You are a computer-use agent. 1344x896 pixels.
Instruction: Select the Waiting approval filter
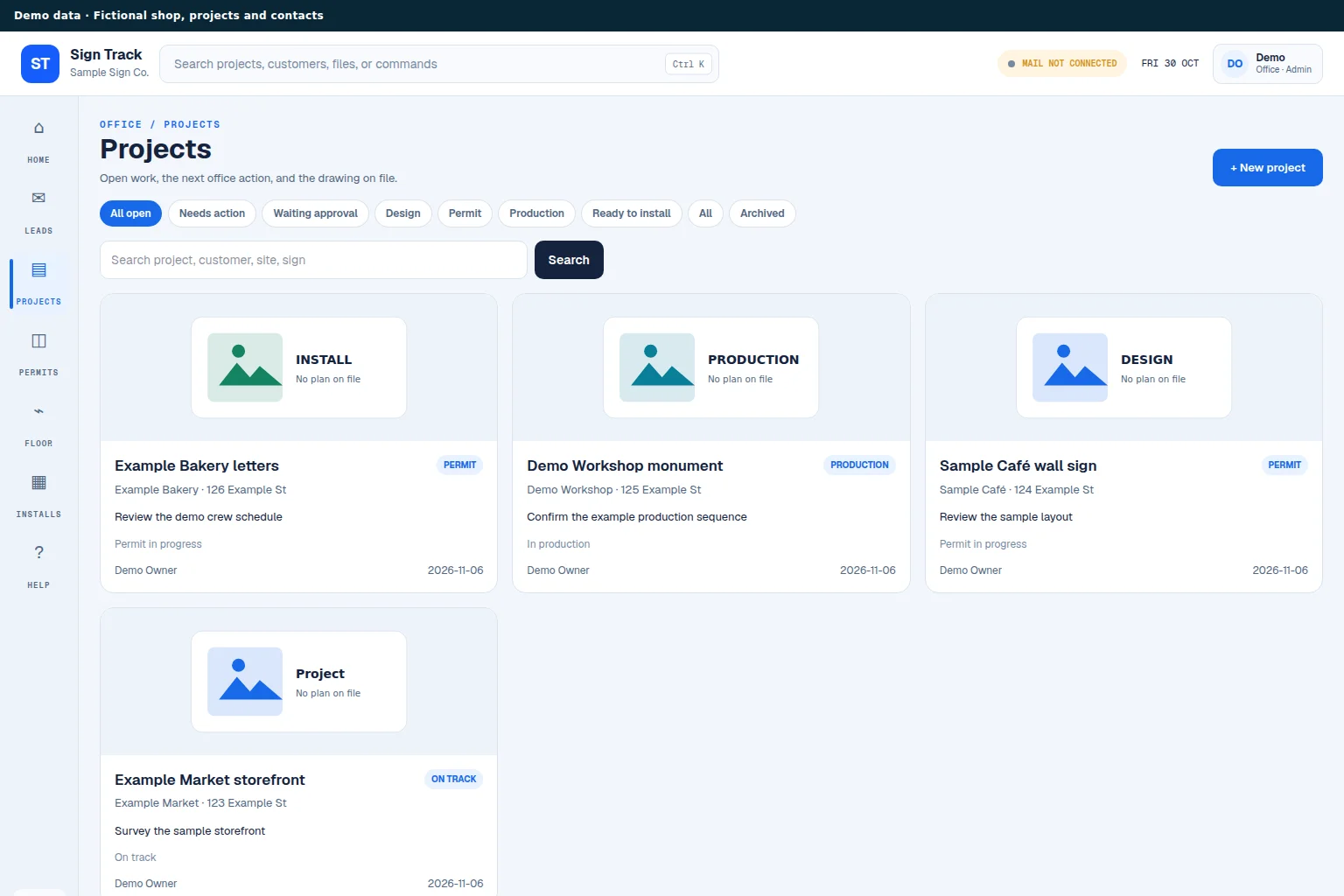point(315,213)
